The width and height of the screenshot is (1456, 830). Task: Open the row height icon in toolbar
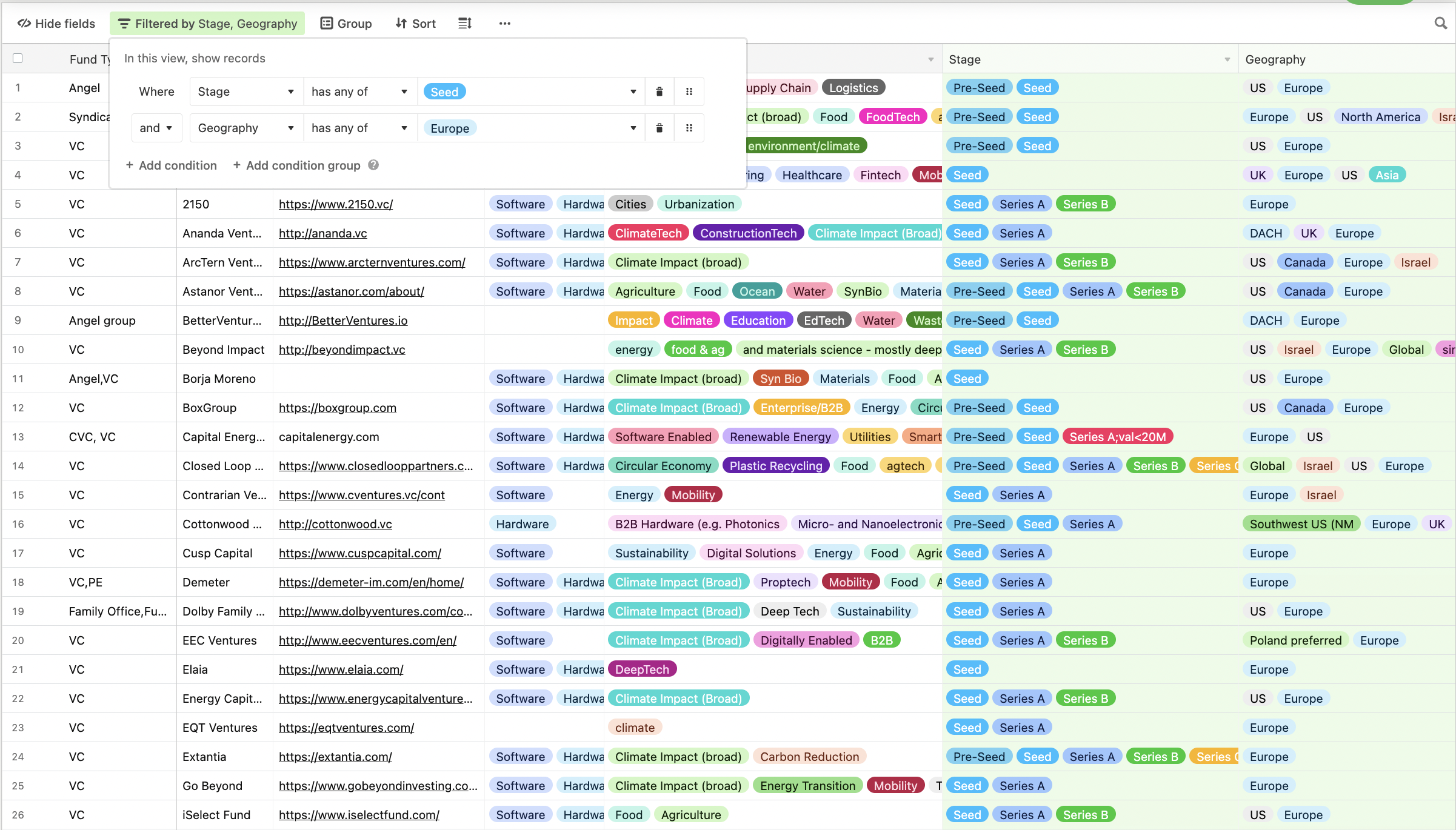[x=465, y=24]
